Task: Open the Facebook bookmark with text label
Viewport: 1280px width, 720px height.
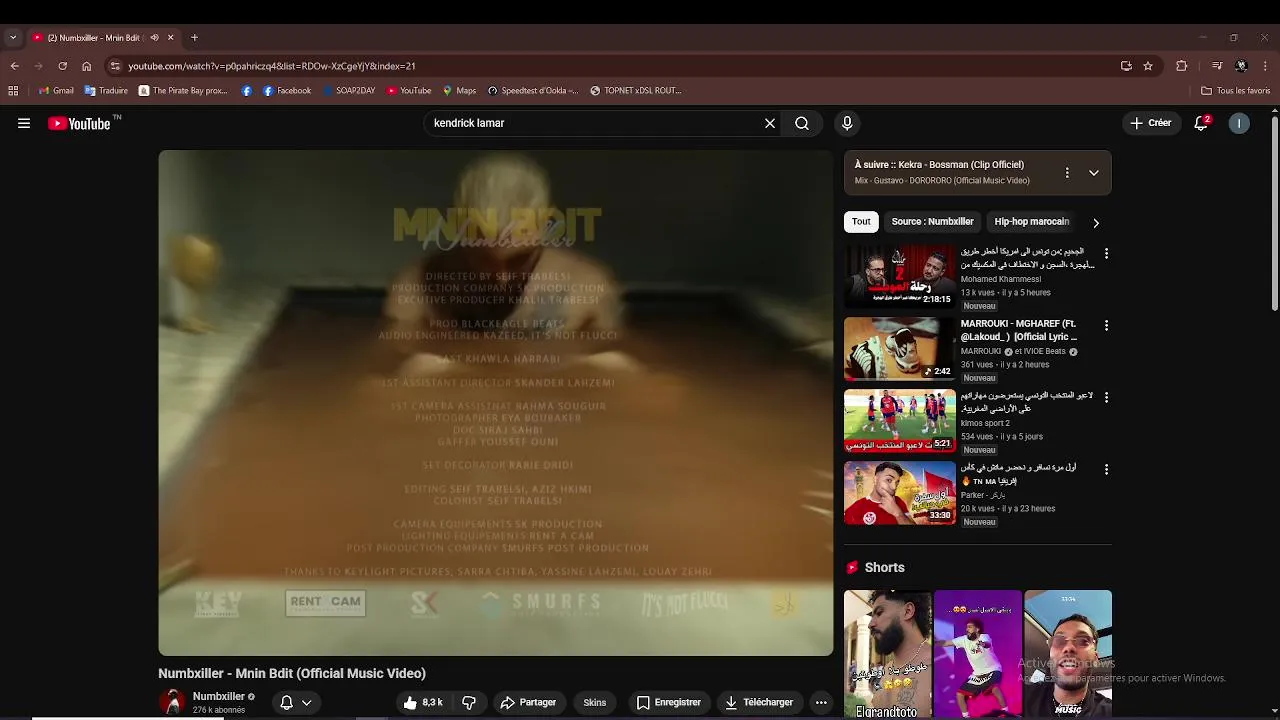Action: [x=287, y=90]
